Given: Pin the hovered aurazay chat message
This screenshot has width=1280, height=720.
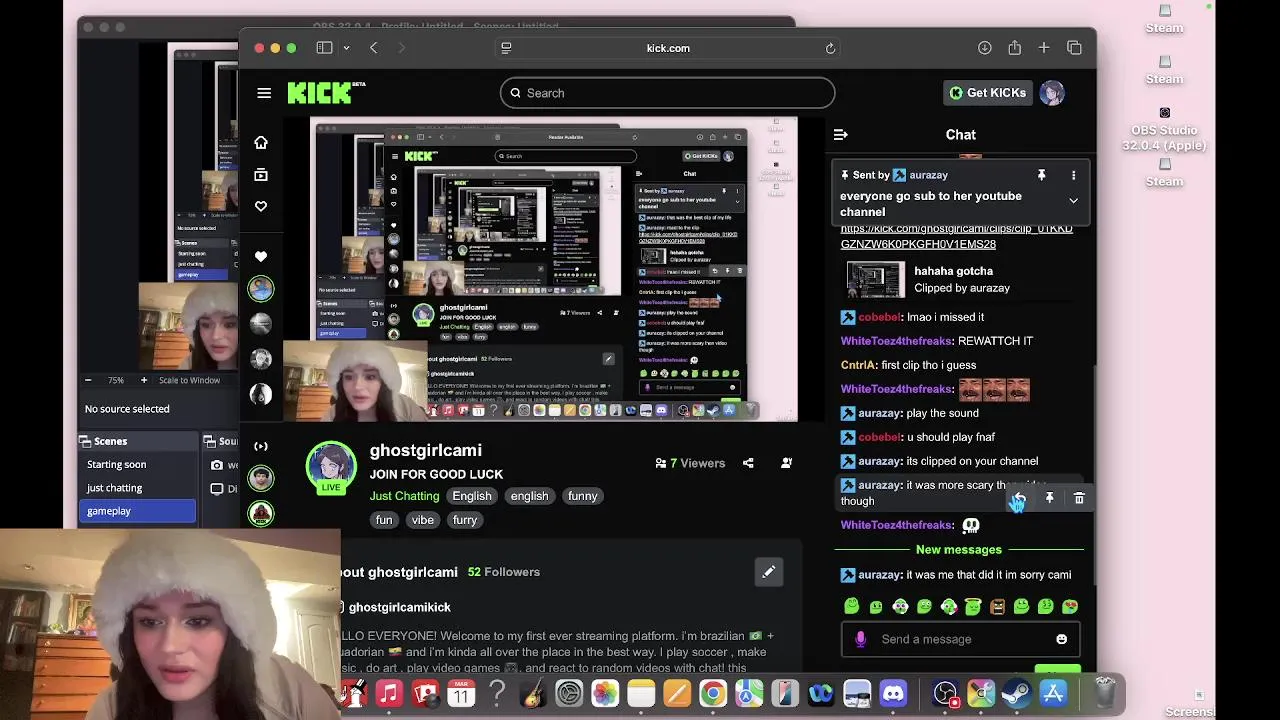Looking at the screenshot, I should (1049, 497).
